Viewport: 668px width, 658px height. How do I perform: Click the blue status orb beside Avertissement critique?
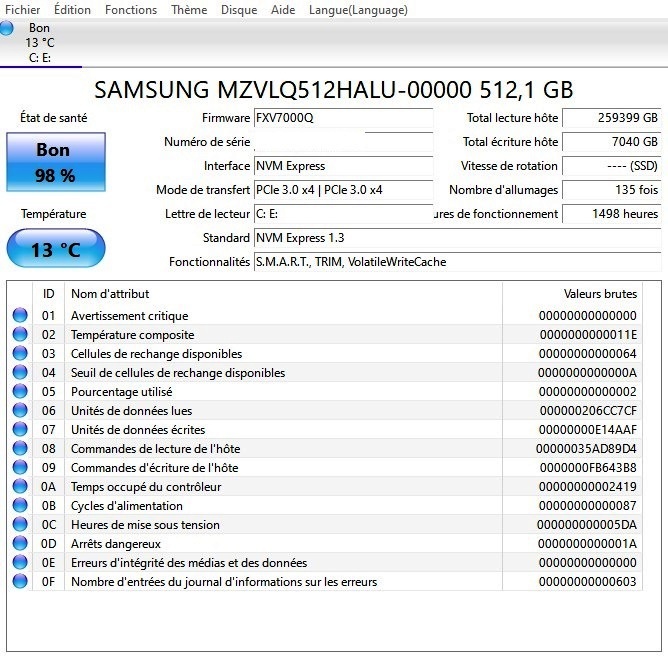(20, 316)
